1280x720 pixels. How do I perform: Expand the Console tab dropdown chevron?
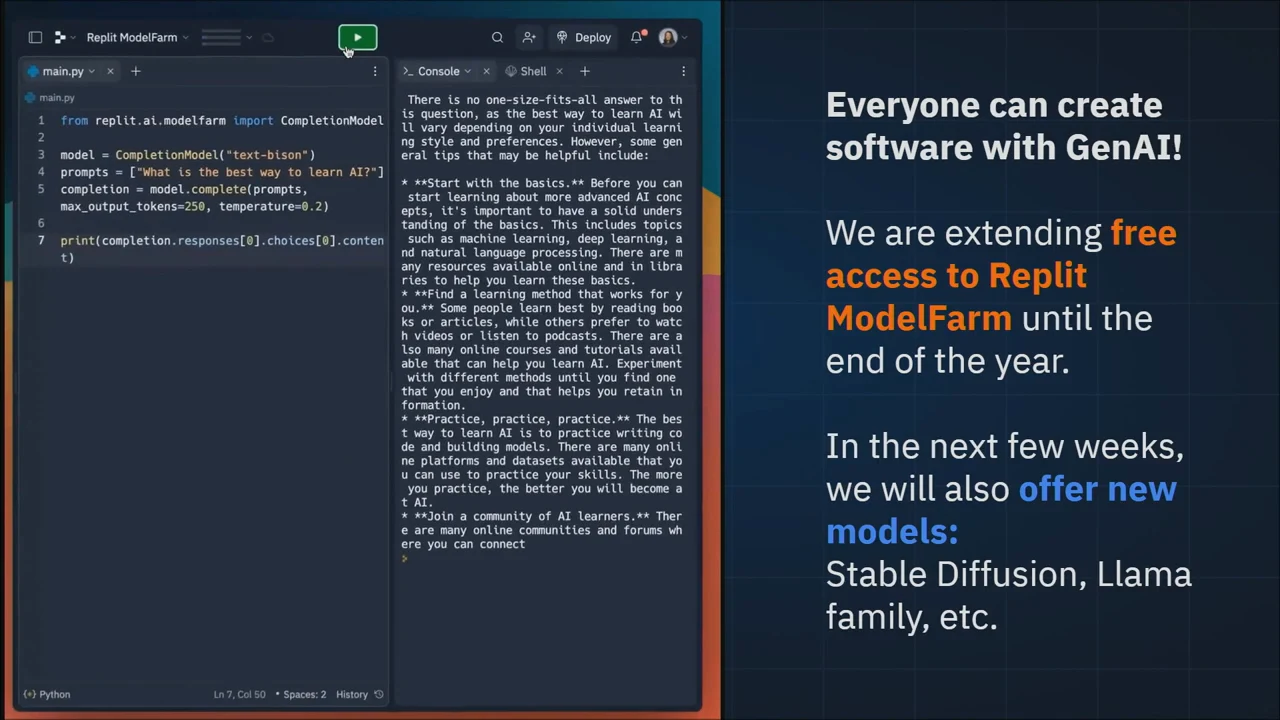tap(467, 71)
